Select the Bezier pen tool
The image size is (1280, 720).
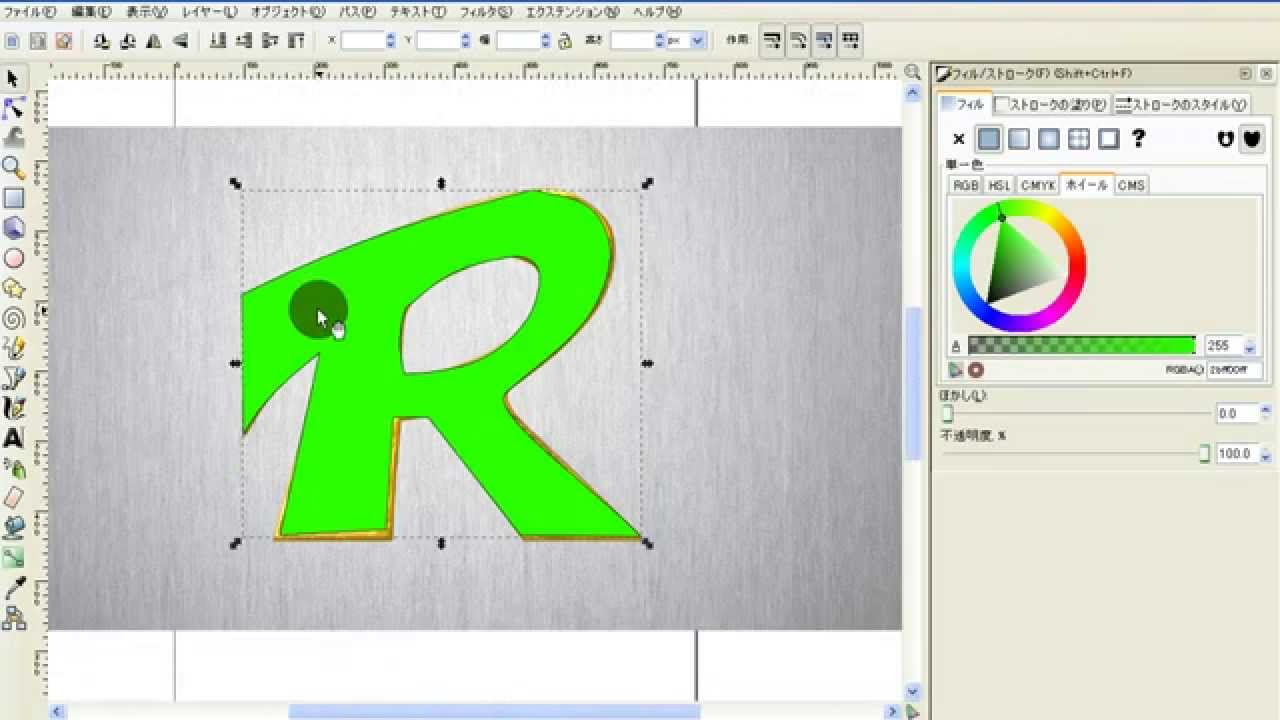click(13, 378)
